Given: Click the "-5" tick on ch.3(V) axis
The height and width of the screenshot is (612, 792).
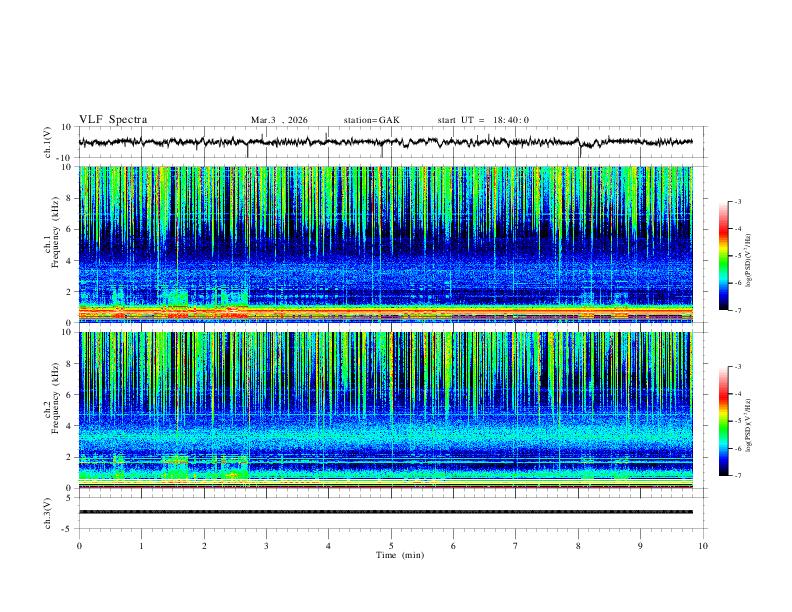Looking at the screenshot, I should pos(68,529).
